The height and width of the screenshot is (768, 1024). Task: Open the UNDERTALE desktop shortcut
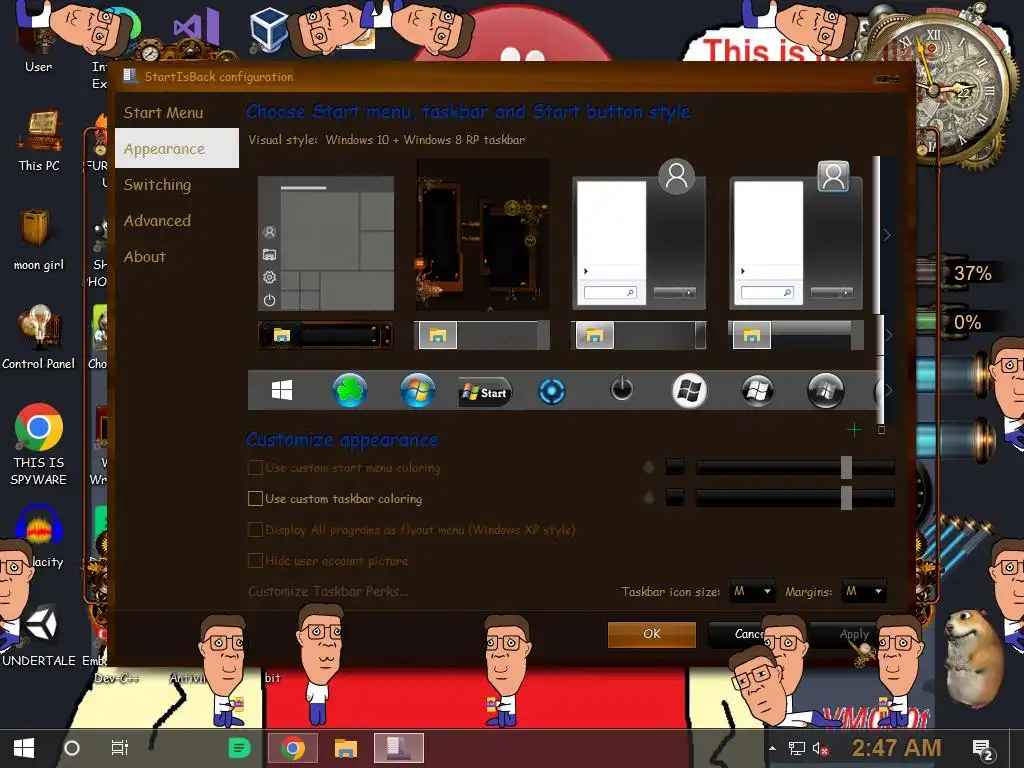(x=39, y=635)
